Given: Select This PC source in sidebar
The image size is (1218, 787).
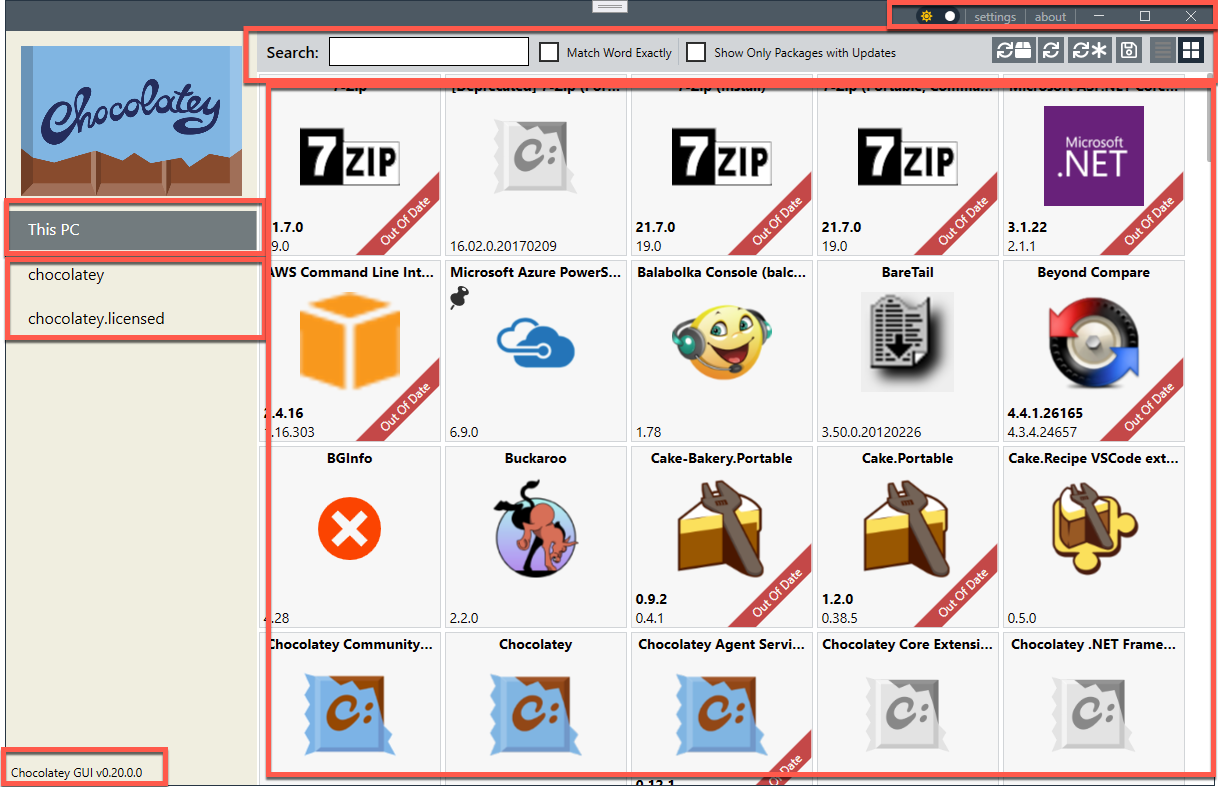Looking at the screenshot, I should point(133,229).
